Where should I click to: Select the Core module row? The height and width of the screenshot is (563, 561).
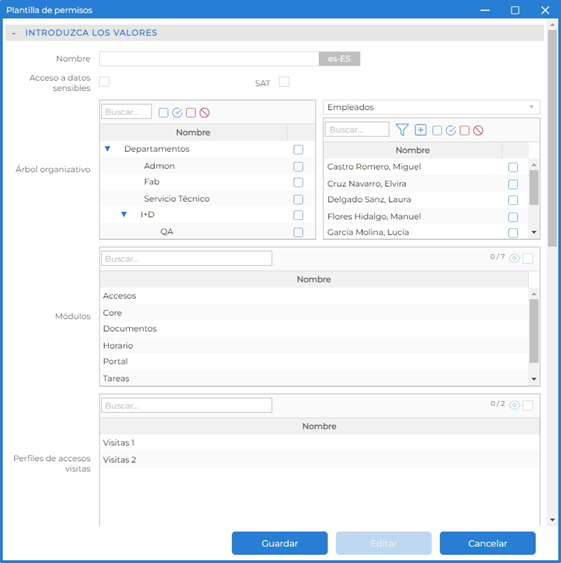tap(314, 312)
